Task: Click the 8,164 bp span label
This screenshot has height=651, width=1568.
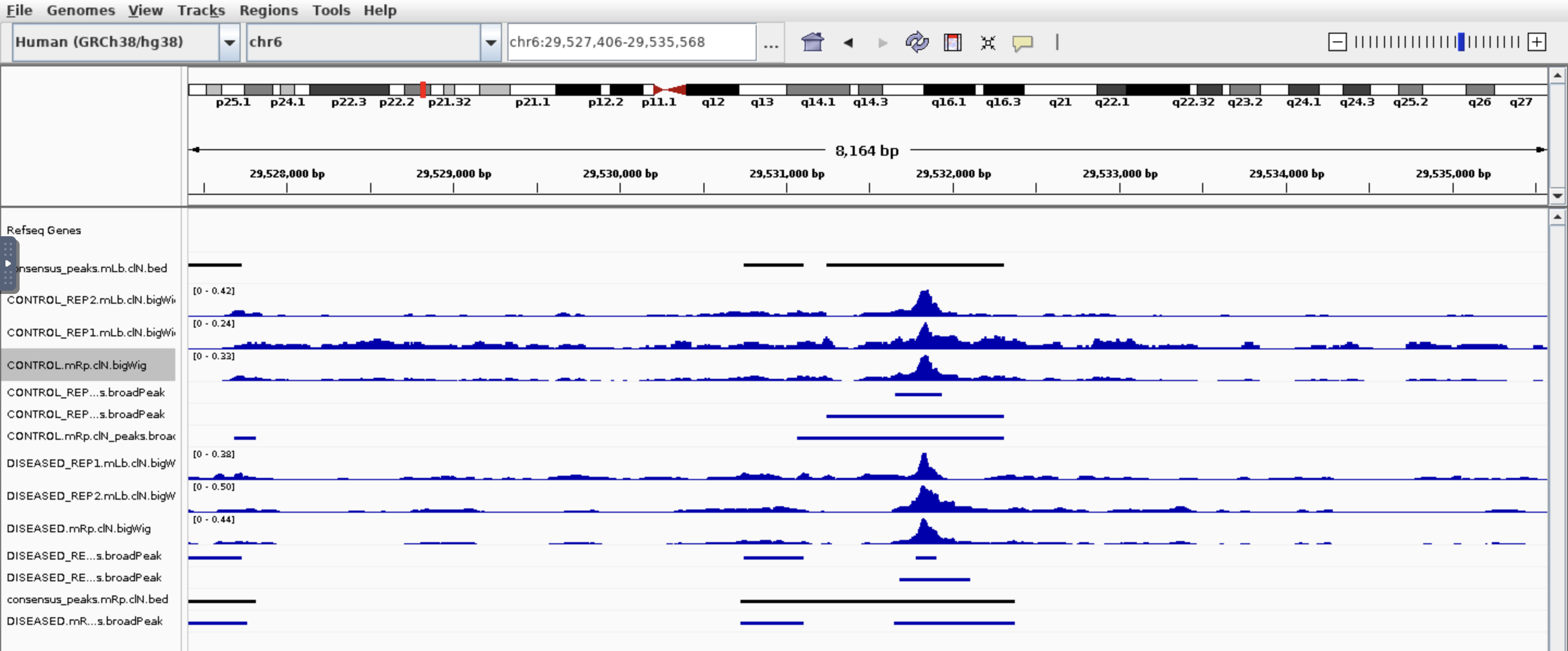Action: tap(867, 150)
